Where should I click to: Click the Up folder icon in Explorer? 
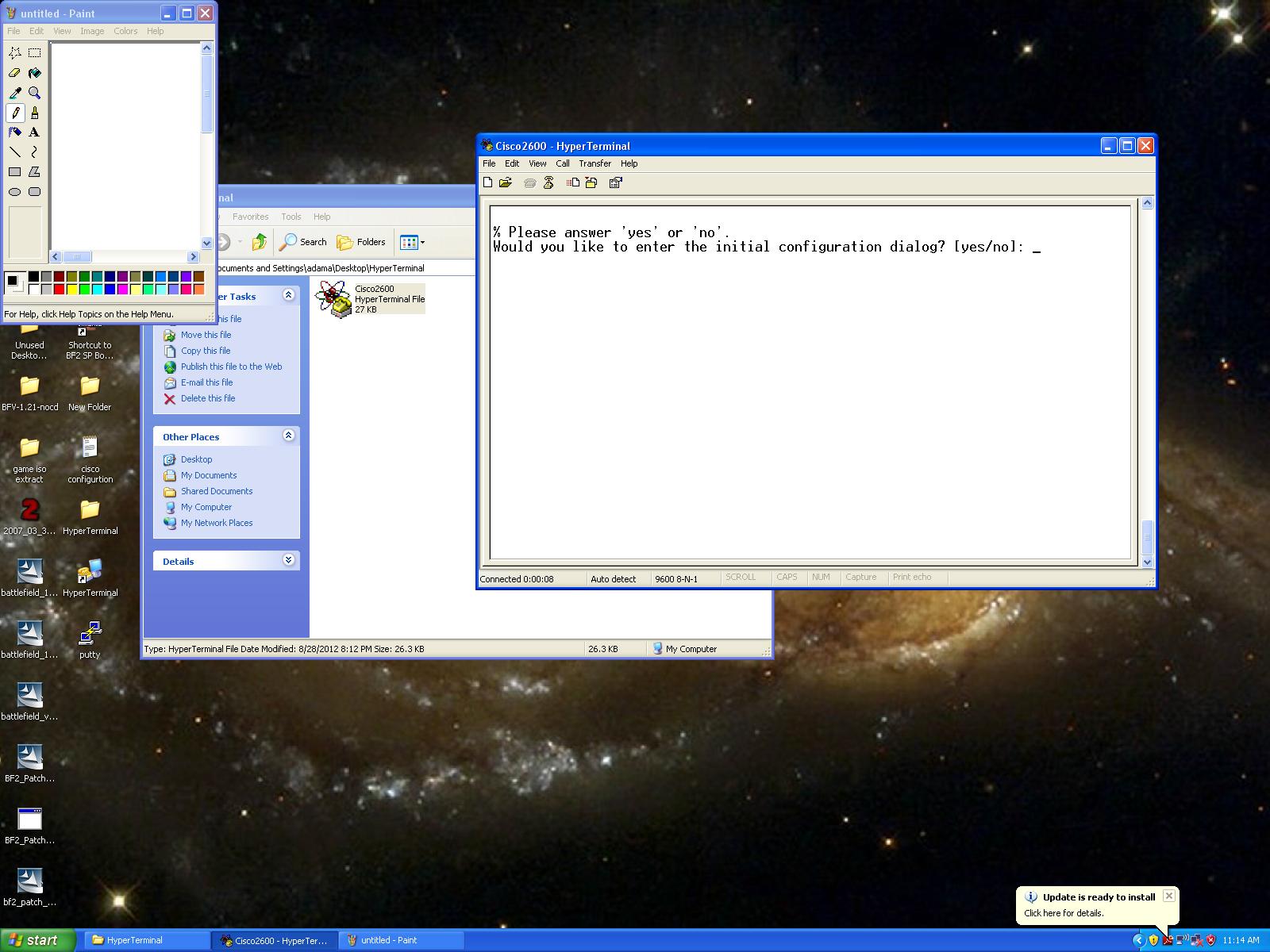tap(260, 242)
